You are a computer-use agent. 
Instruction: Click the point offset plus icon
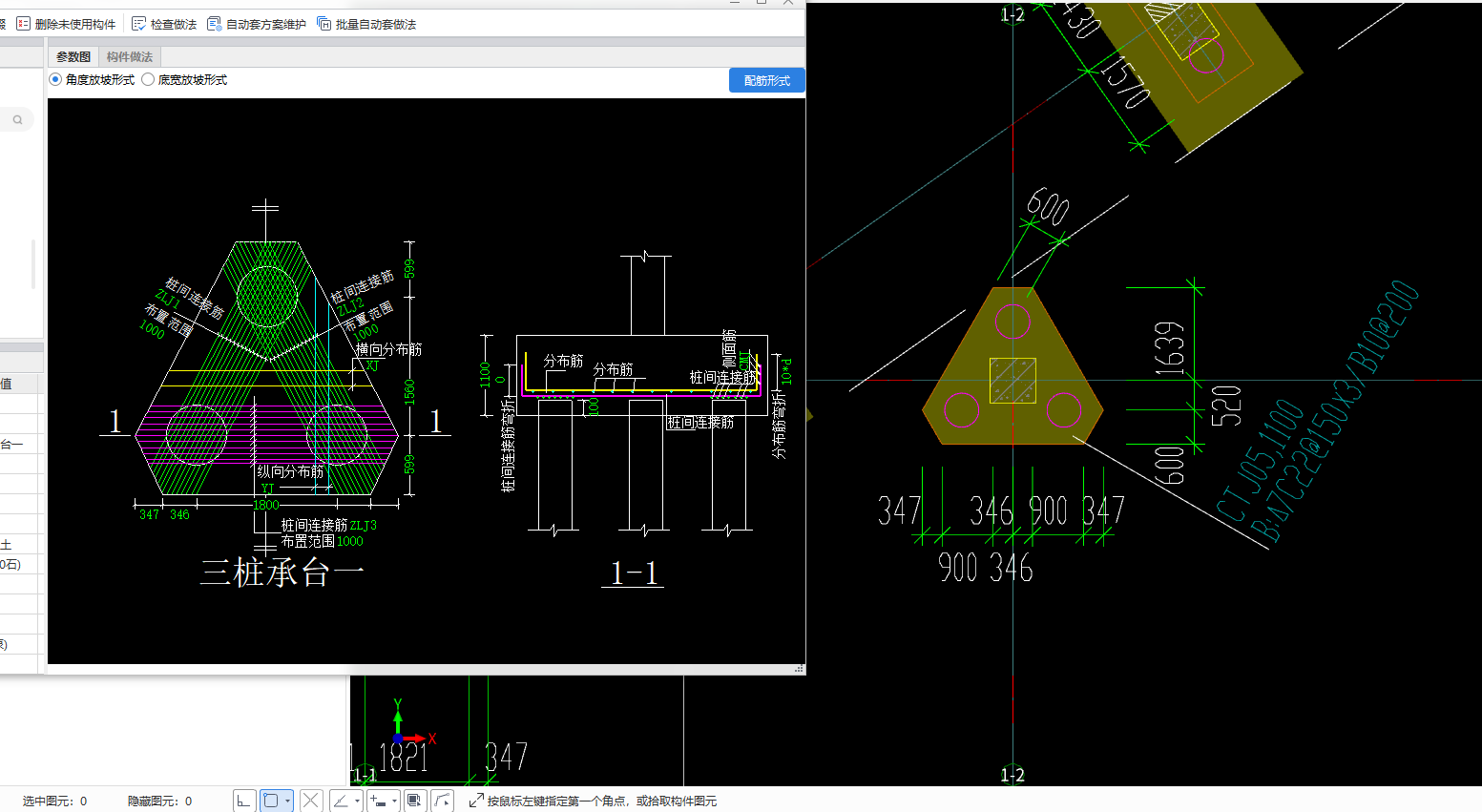click(378, 801)
